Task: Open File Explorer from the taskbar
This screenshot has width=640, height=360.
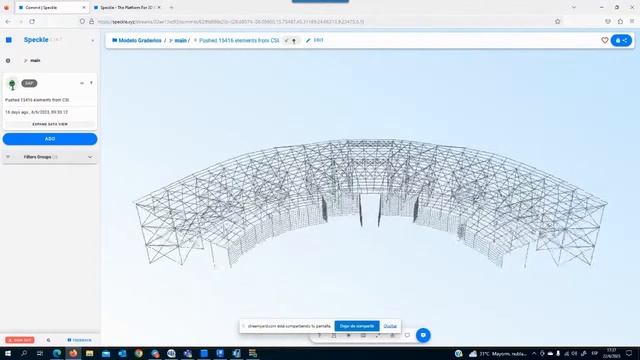Action: (89, 353)
